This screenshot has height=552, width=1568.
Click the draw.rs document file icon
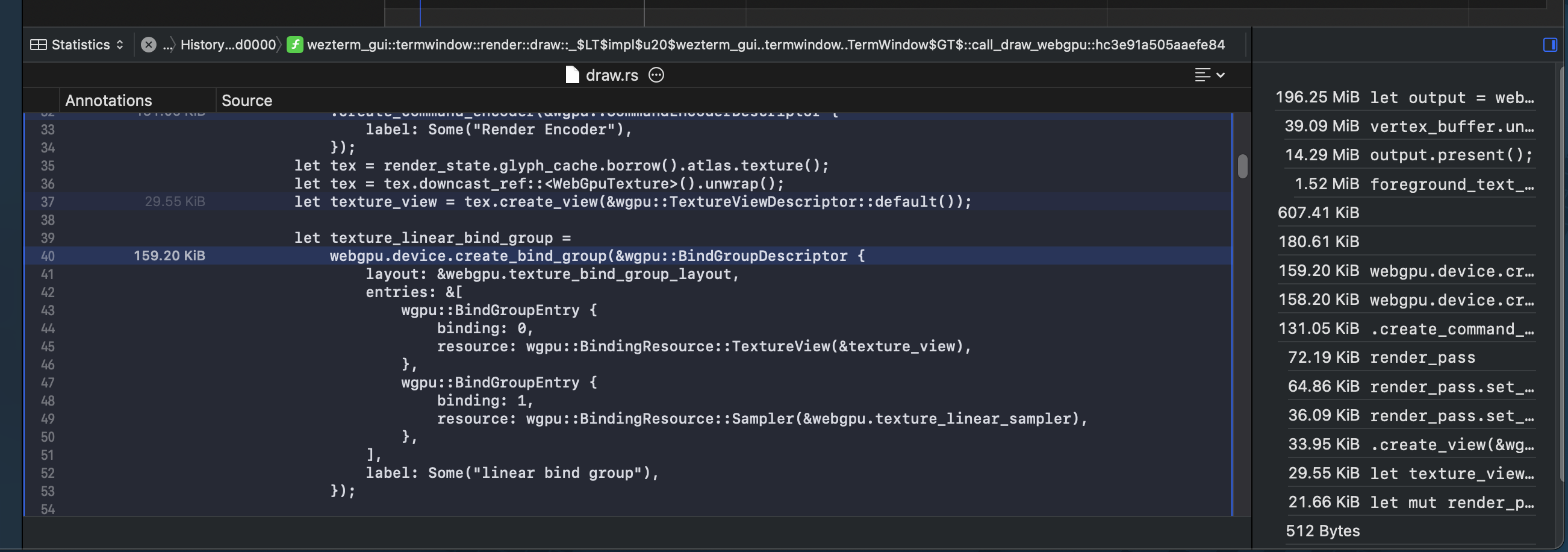(x=571, y=75)
